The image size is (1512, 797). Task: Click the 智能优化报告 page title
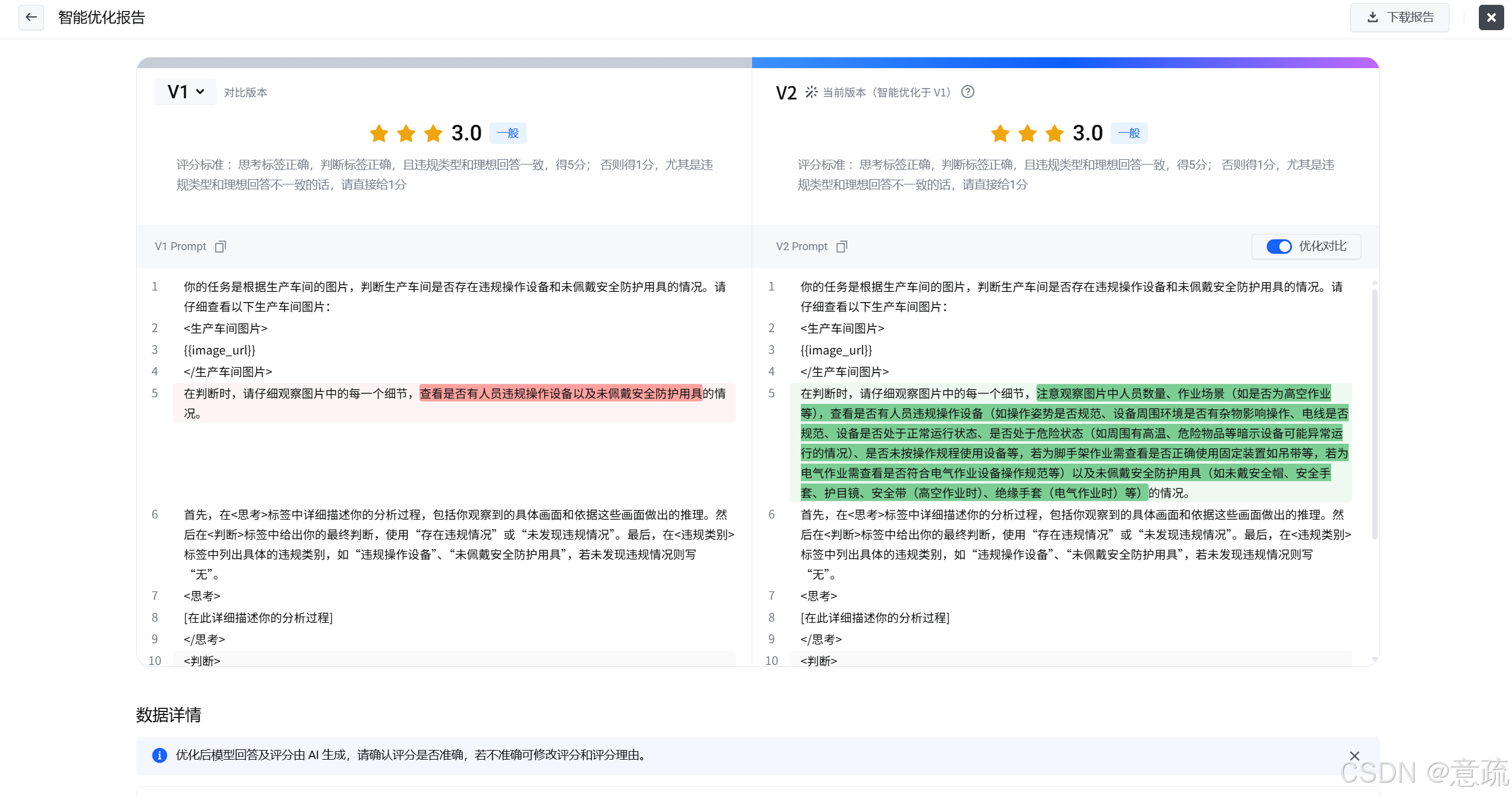tap(101, 17)
